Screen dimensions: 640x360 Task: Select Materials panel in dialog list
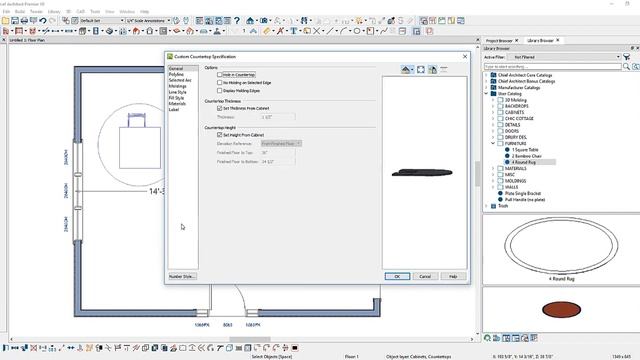click(x=177, y=104)
